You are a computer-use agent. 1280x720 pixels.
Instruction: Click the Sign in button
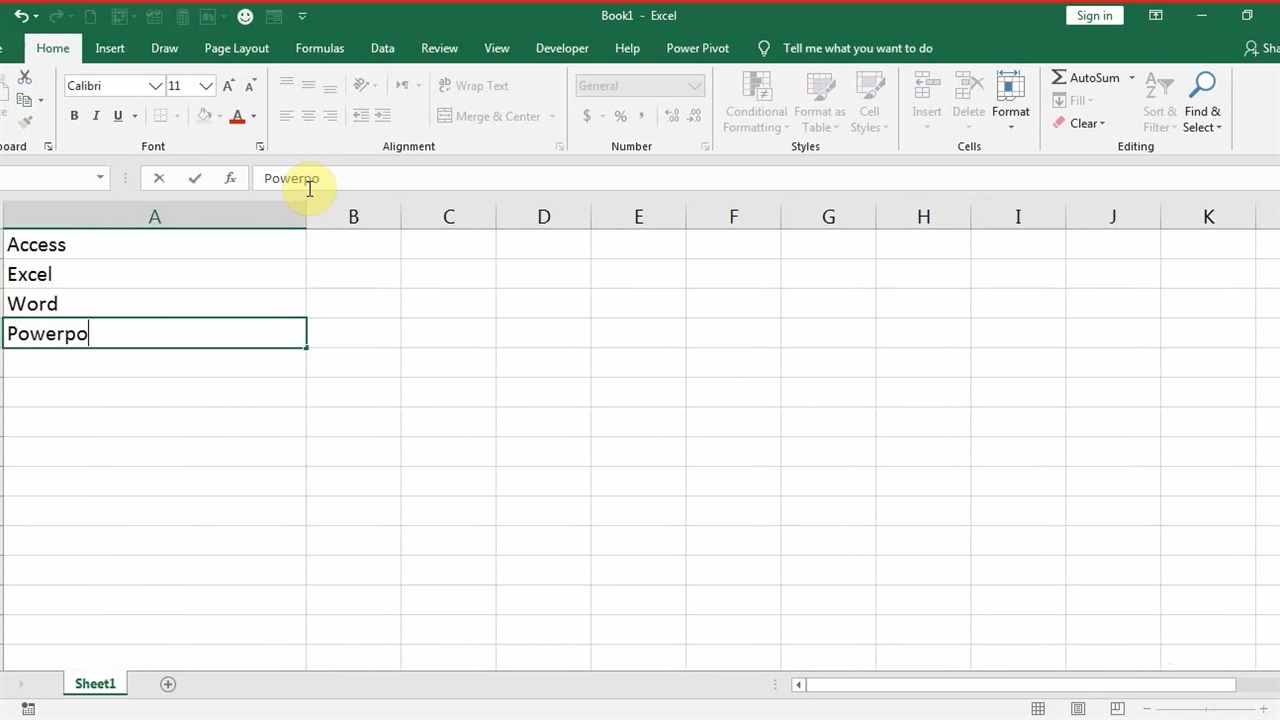tap(1094, 16)
